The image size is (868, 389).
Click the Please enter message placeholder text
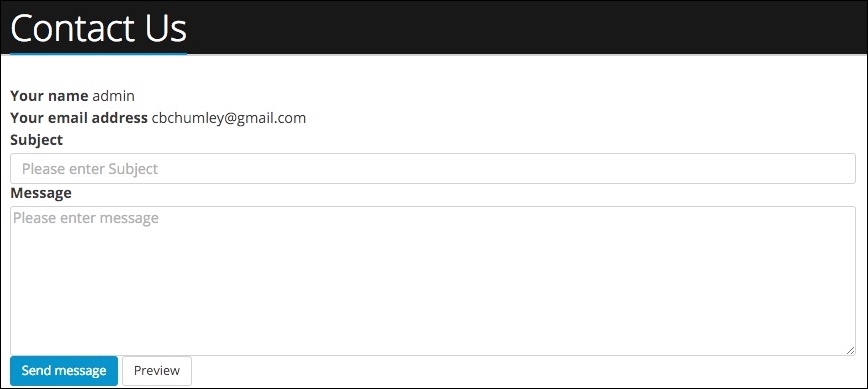coord(86,218)
